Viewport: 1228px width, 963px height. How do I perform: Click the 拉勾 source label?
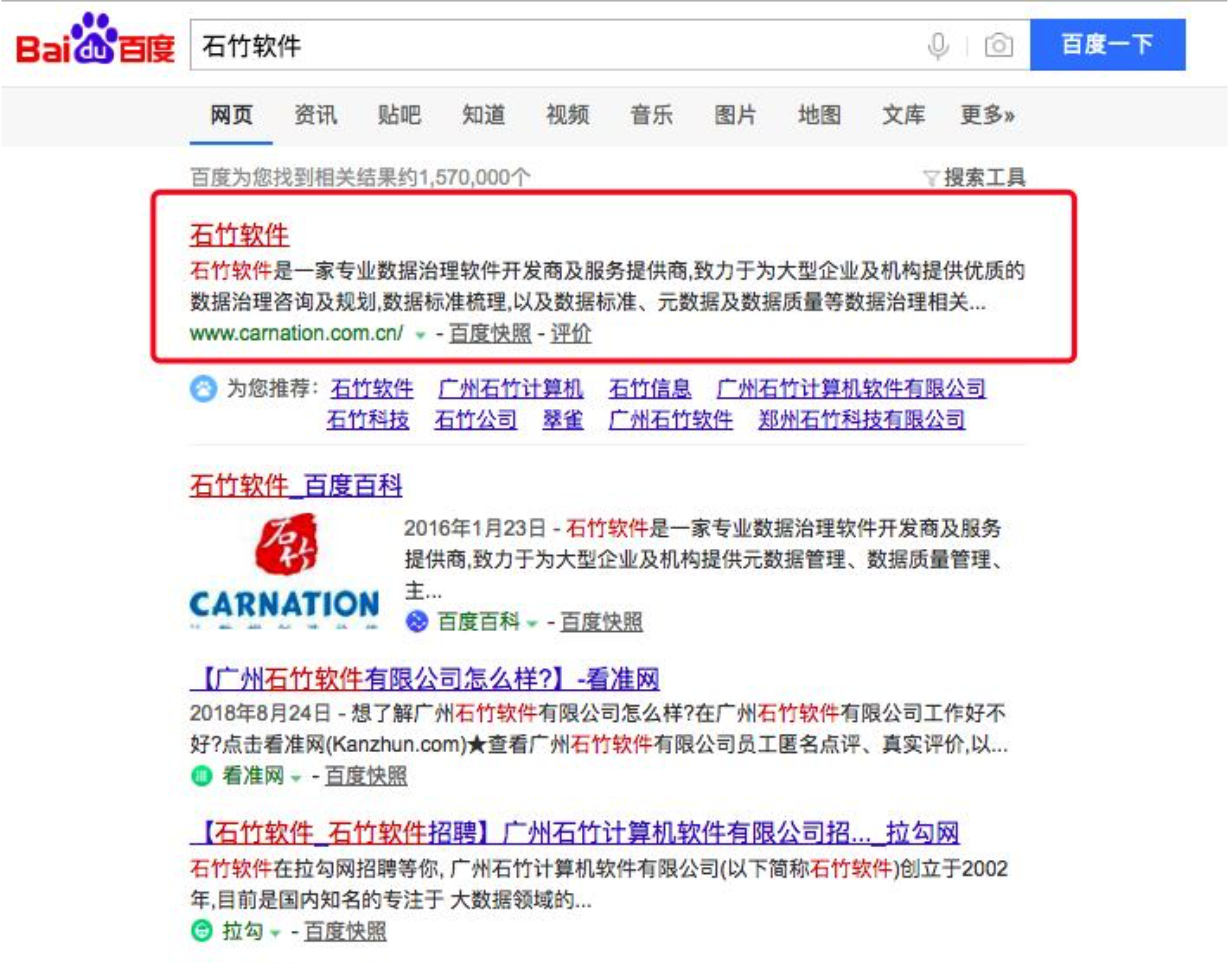click(243, 931)
